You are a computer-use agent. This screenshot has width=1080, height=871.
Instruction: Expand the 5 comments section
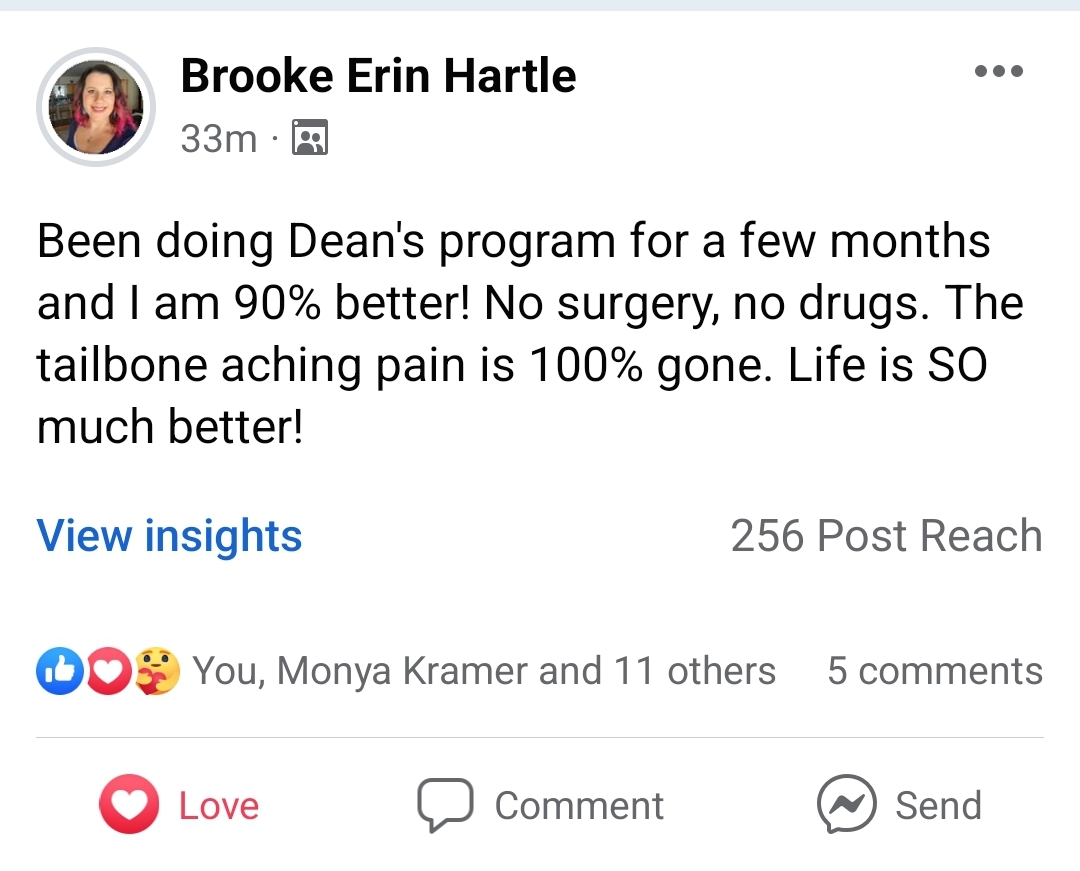934,670
